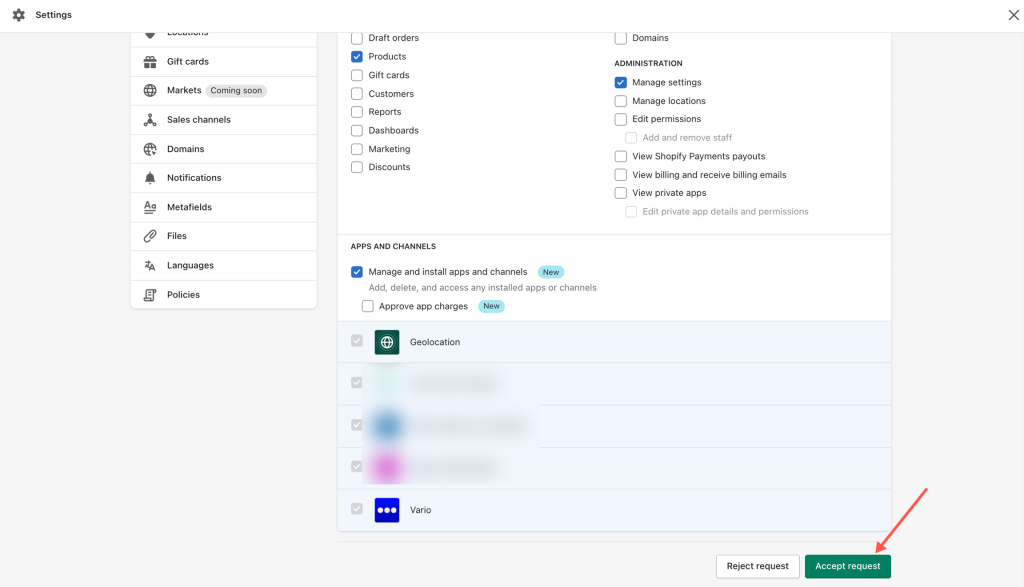Enable the Approve app charges checkbox
Viewport: 1024px width, 587px height.
[x=368, y=306]
